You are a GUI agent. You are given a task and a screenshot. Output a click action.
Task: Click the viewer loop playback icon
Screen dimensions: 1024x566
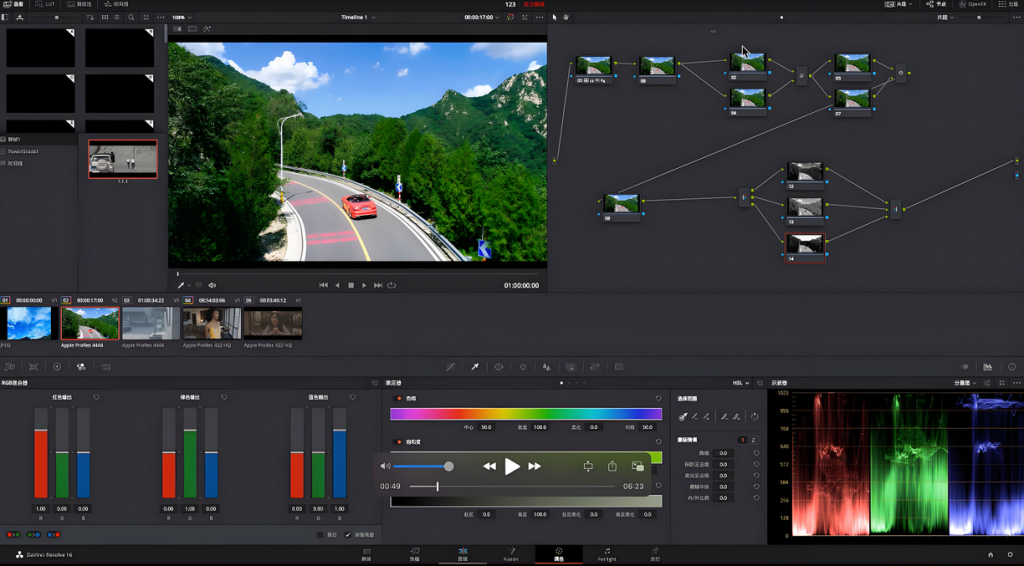(391, 285)
